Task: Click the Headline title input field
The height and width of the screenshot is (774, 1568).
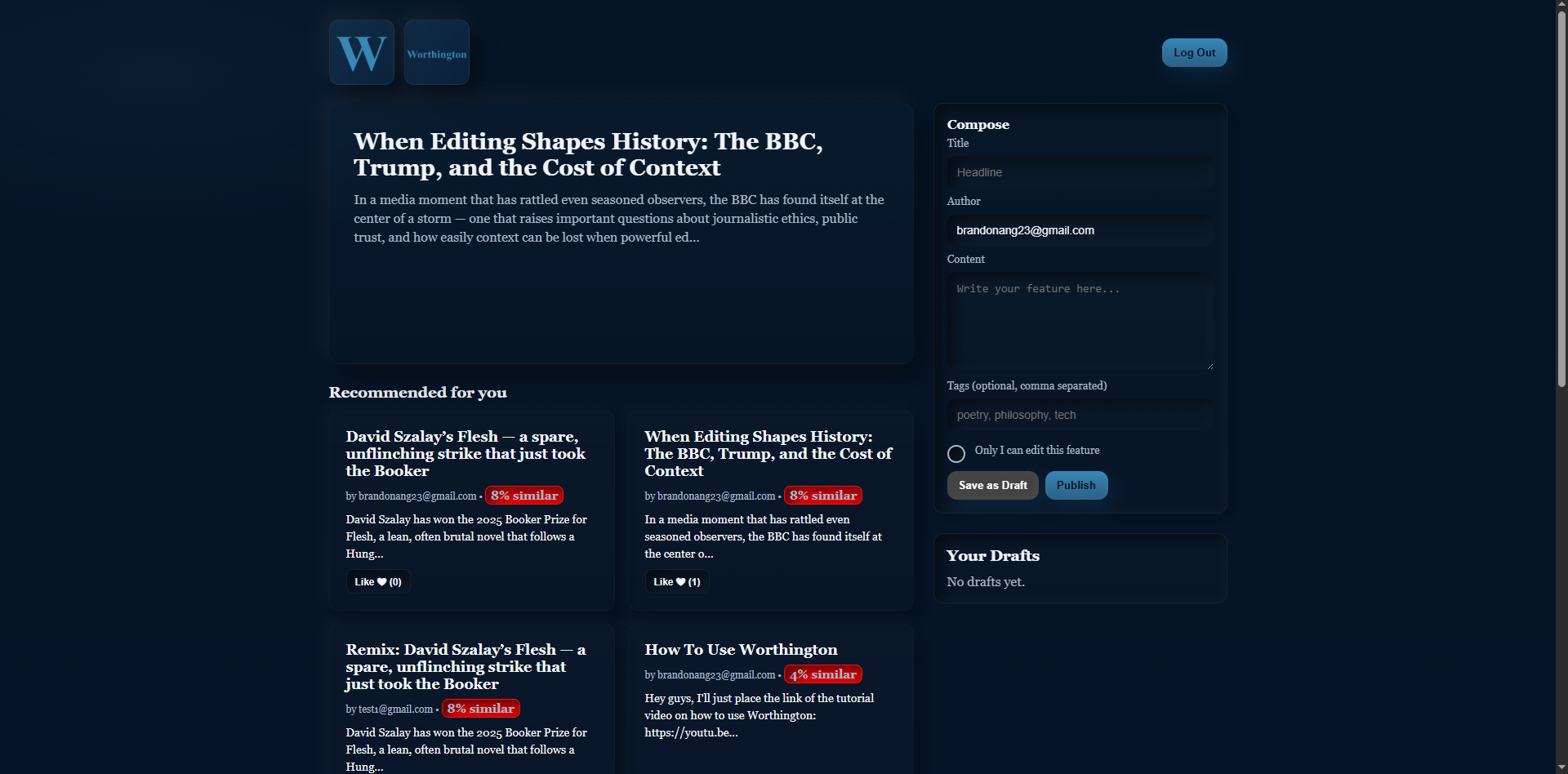Action: 1079,171
